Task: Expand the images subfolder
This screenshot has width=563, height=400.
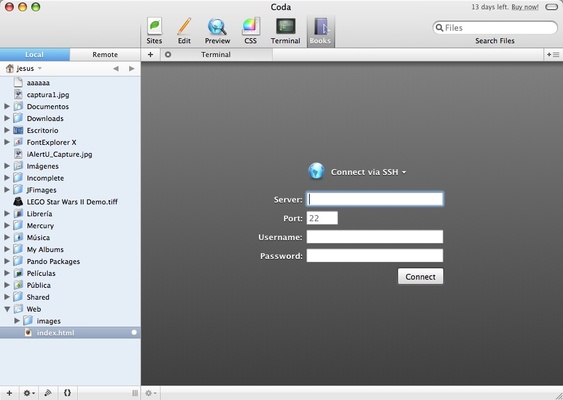Action: click(17, 321)
